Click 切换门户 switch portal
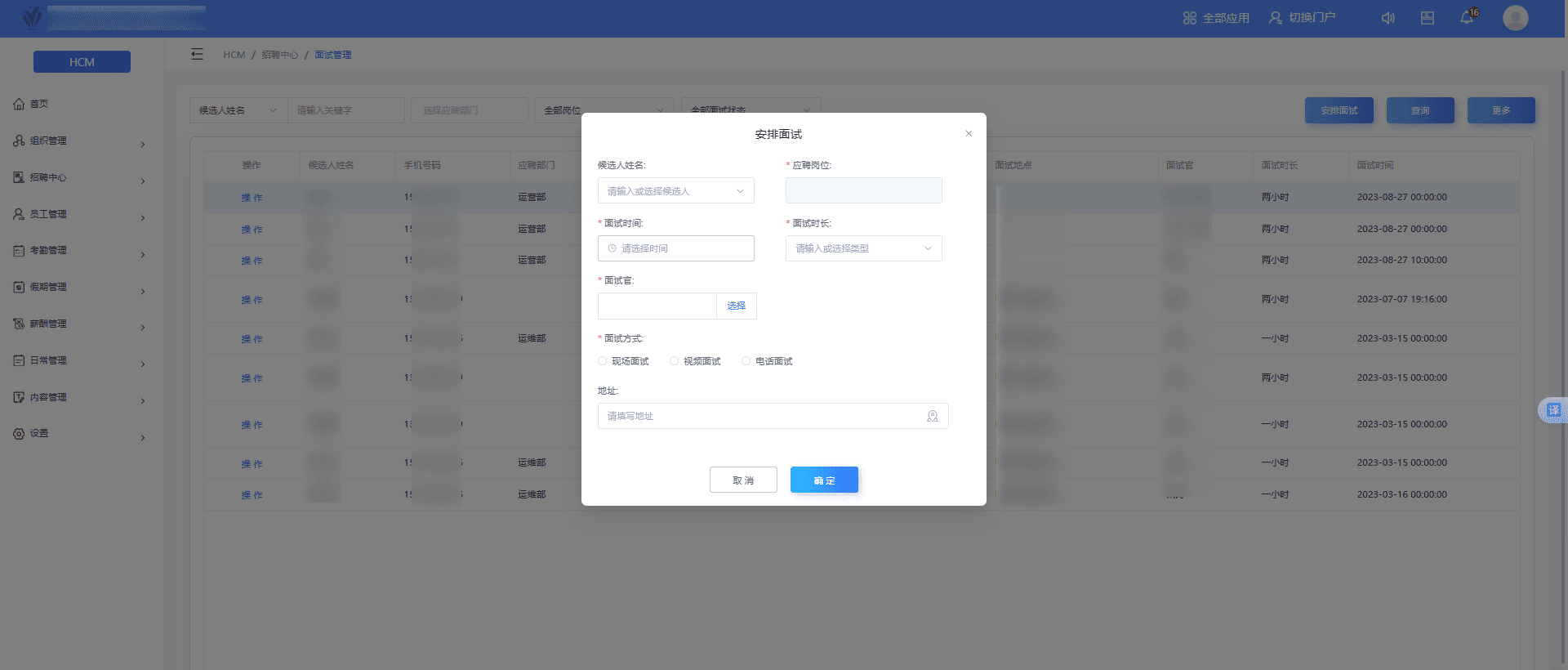 pos(1303,18)
